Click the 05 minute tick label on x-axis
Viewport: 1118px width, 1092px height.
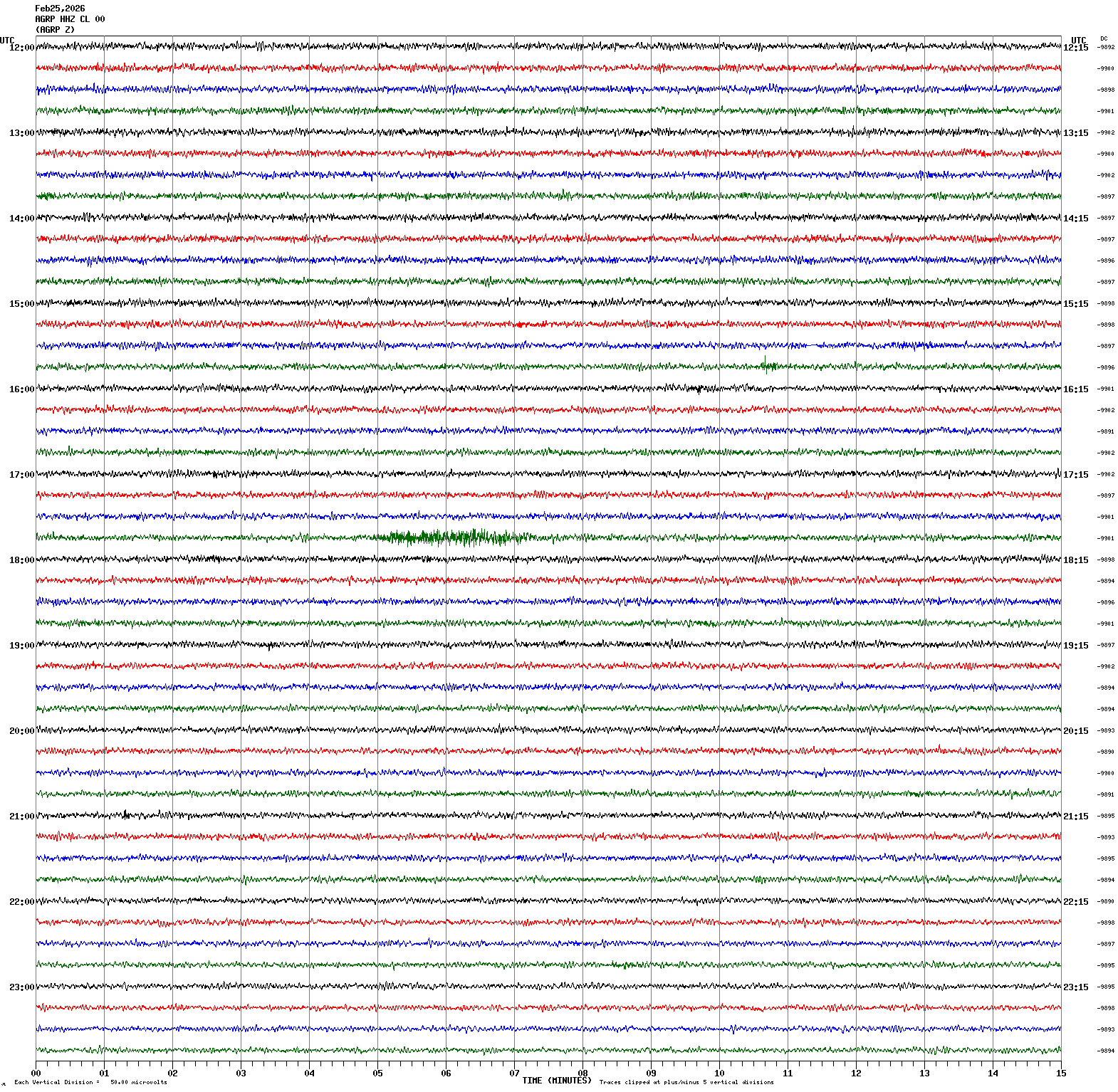(377, 1073)
